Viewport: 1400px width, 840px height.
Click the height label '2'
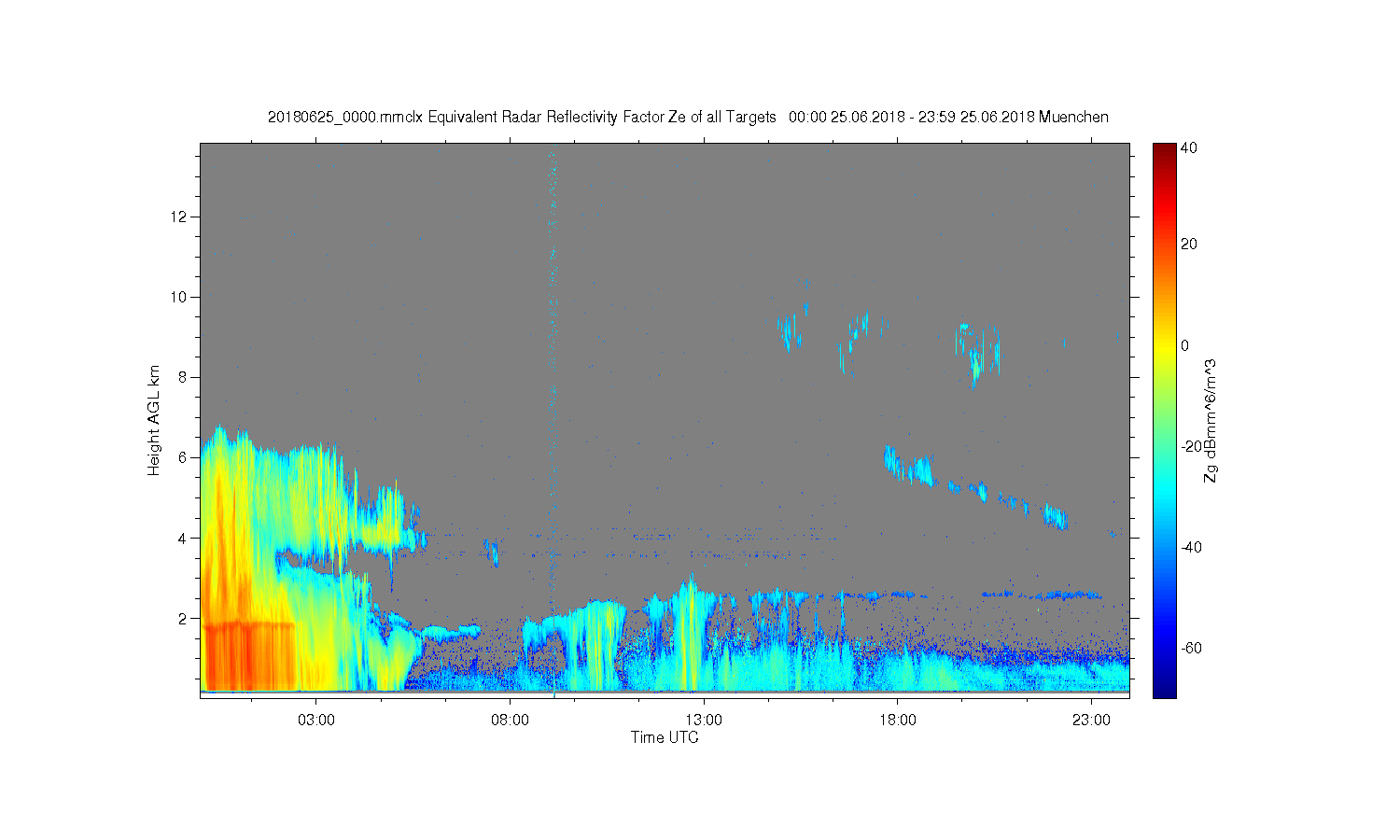point(184,618)
